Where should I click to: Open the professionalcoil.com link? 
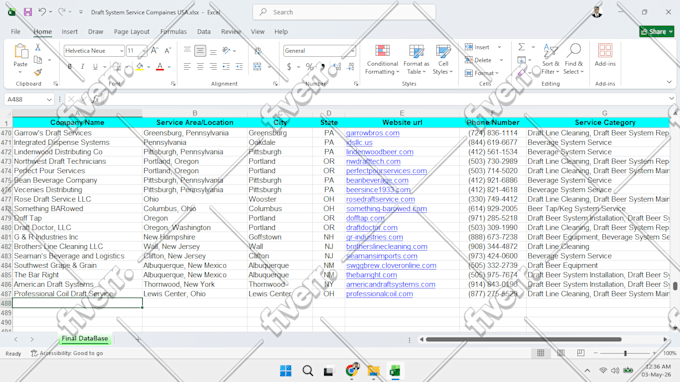379,294
